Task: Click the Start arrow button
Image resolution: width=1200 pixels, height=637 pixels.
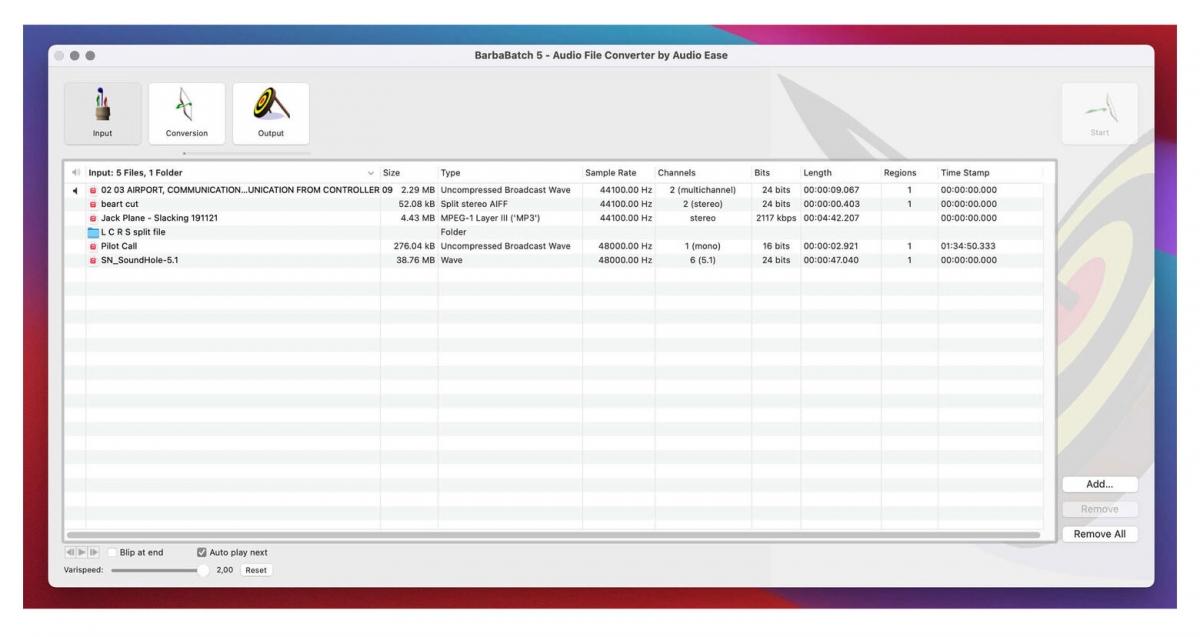Action: click(x=1100, y=113)
